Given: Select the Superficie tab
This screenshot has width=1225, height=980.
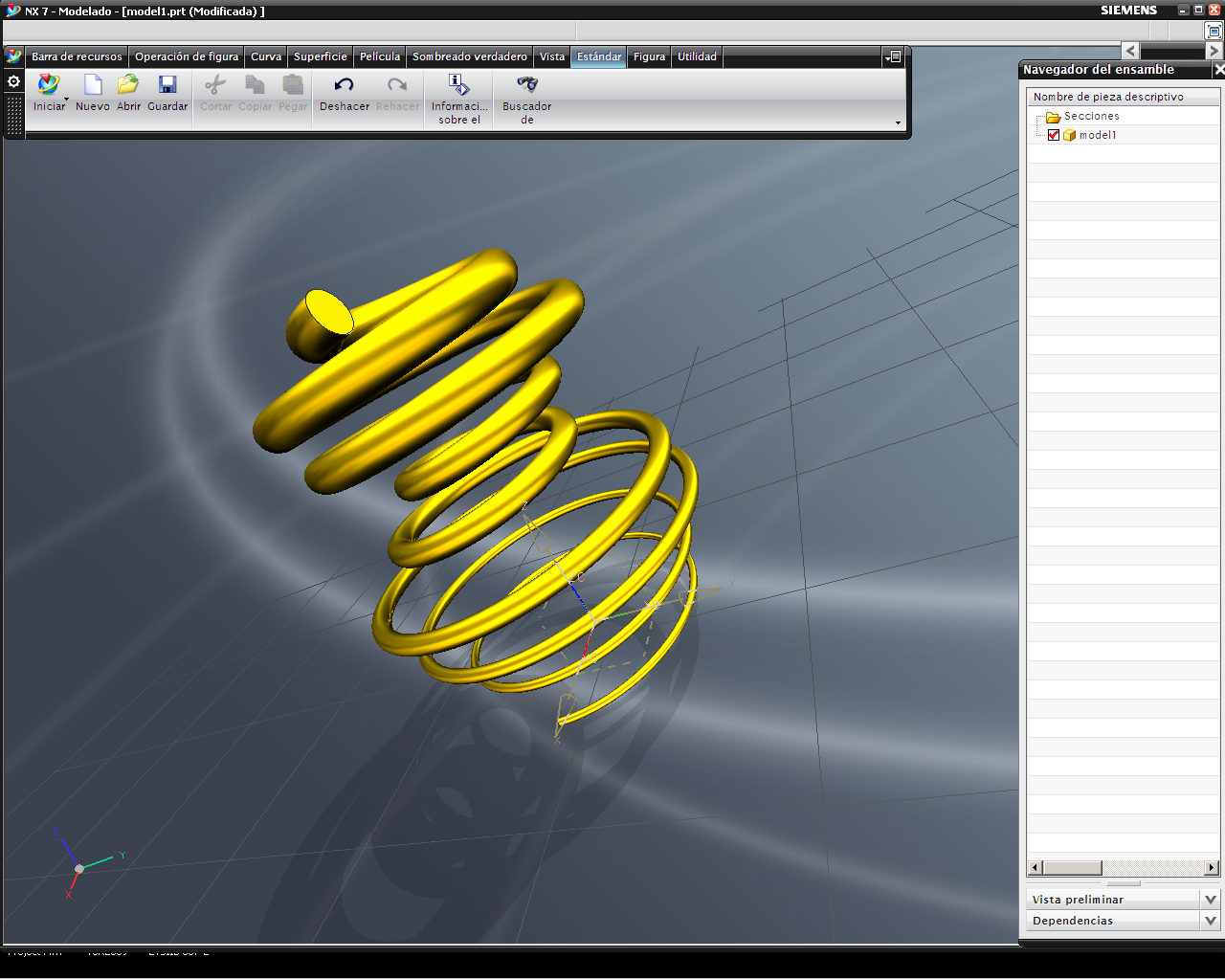Looking at the screenshot, I should (321, 56).
